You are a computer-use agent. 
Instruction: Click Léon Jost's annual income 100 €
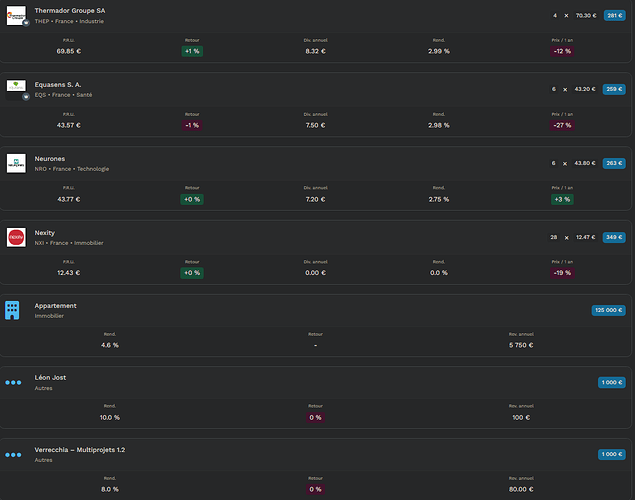(x=521, y=417)
